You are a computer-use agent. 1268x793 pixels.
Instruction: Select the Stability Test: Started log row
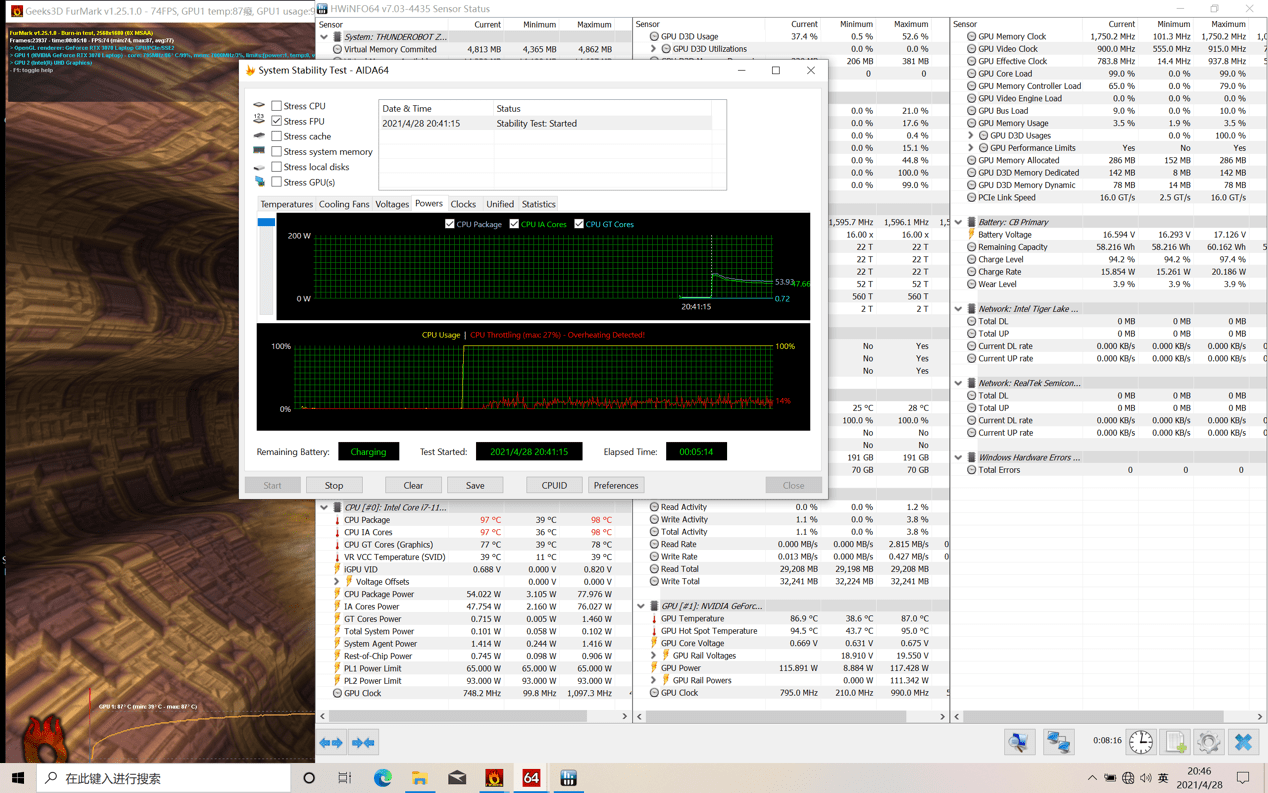546,124
